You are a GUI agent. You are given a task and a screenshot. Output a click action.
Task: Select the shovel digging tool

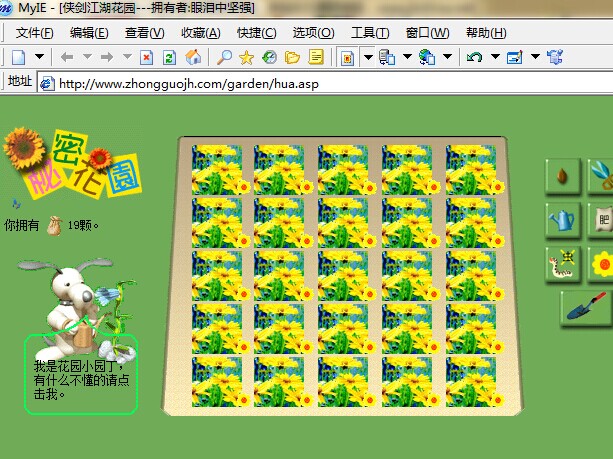[586, 308]
